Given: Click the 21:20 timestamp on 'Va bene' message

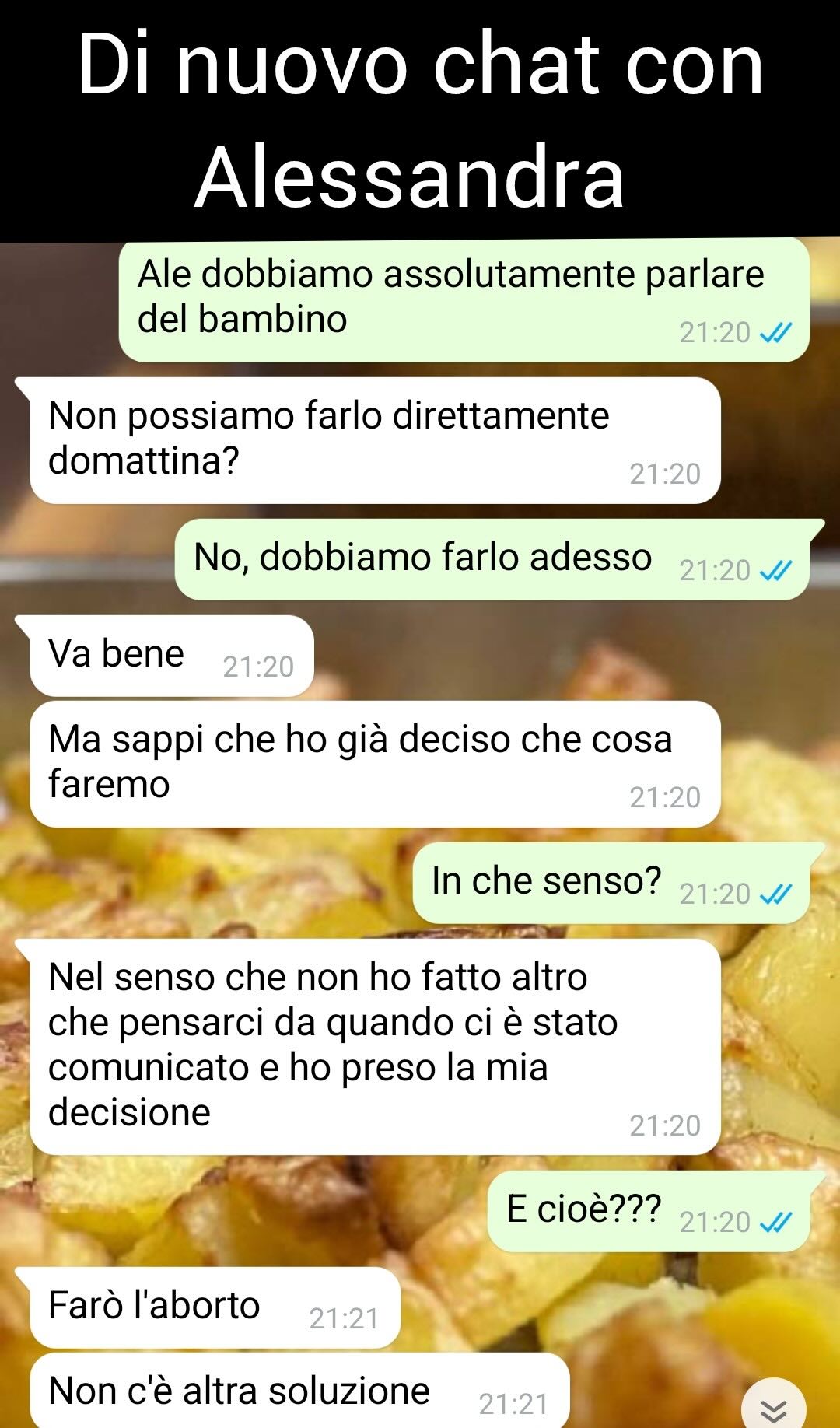Looking at the screenshot, I should point(258,667).
